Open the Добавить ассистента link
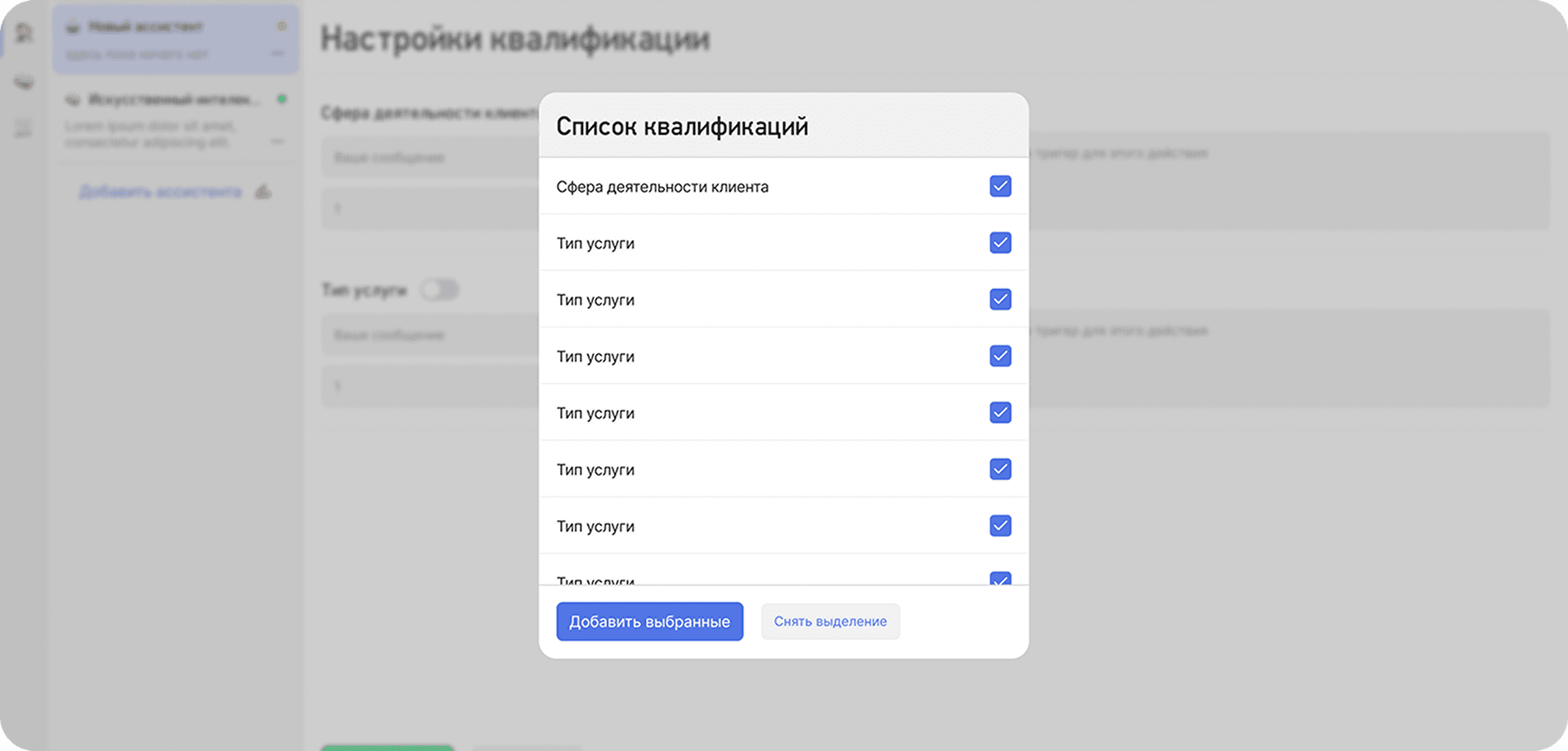 pyautogui.click(x=160, y=191)
